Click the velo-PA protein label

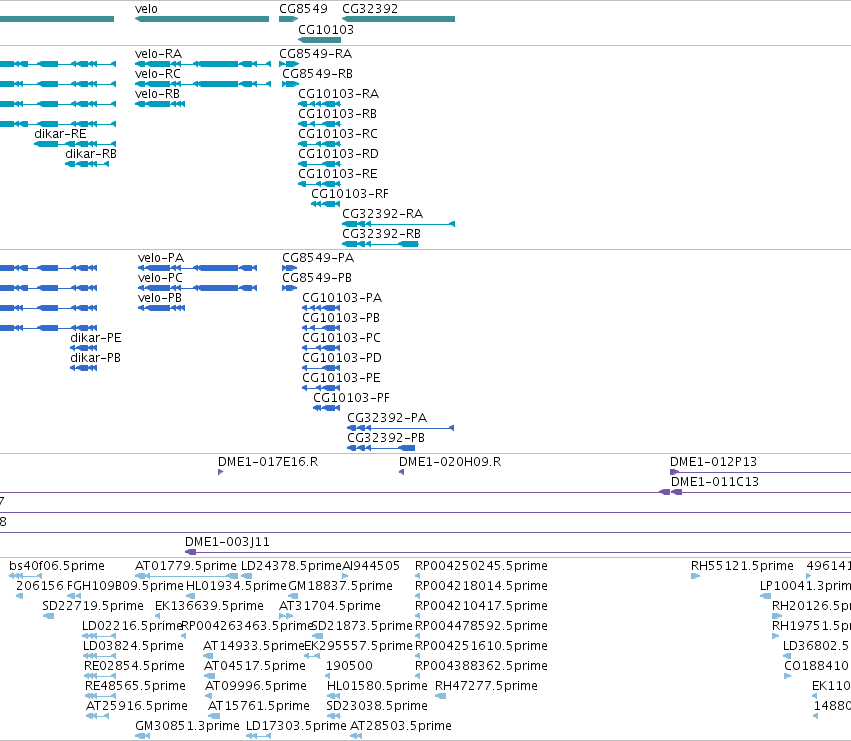point(161,258)
